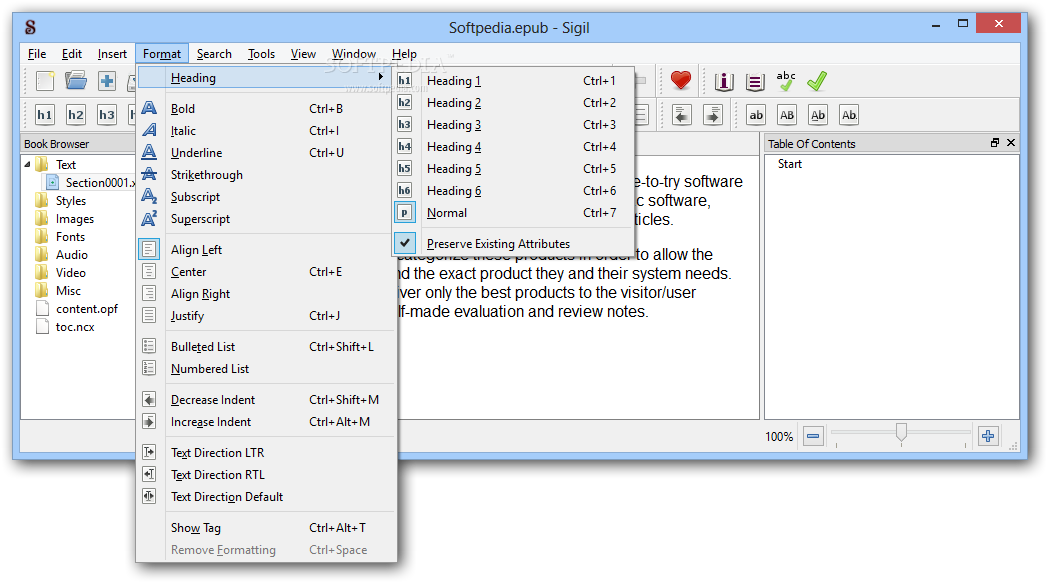Collapse the Text folder in Book Browser
The width and height of the screenshot is (1048, 583).
coord(27,164)
